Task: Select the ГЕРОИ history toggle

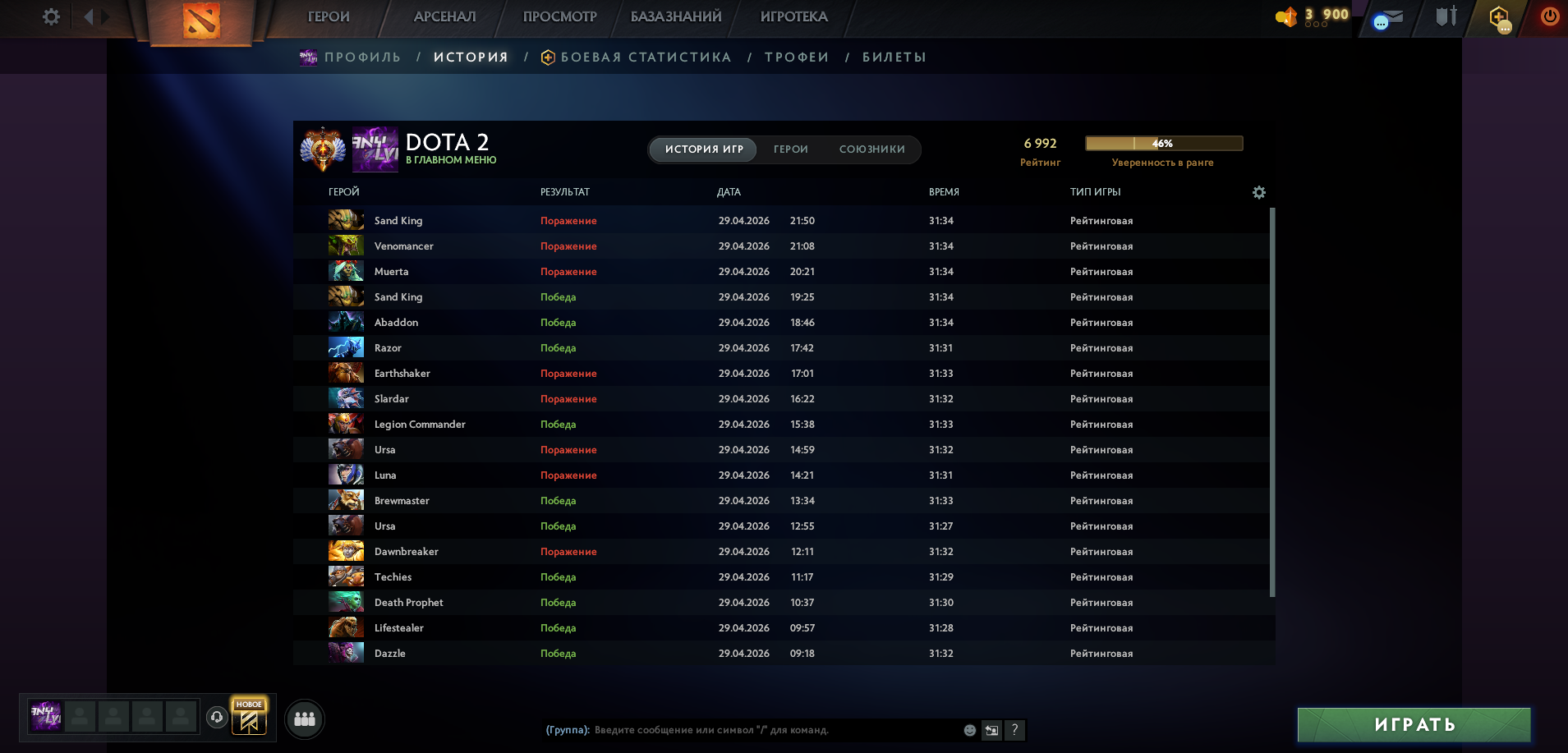Action: (x=791, y=149)
